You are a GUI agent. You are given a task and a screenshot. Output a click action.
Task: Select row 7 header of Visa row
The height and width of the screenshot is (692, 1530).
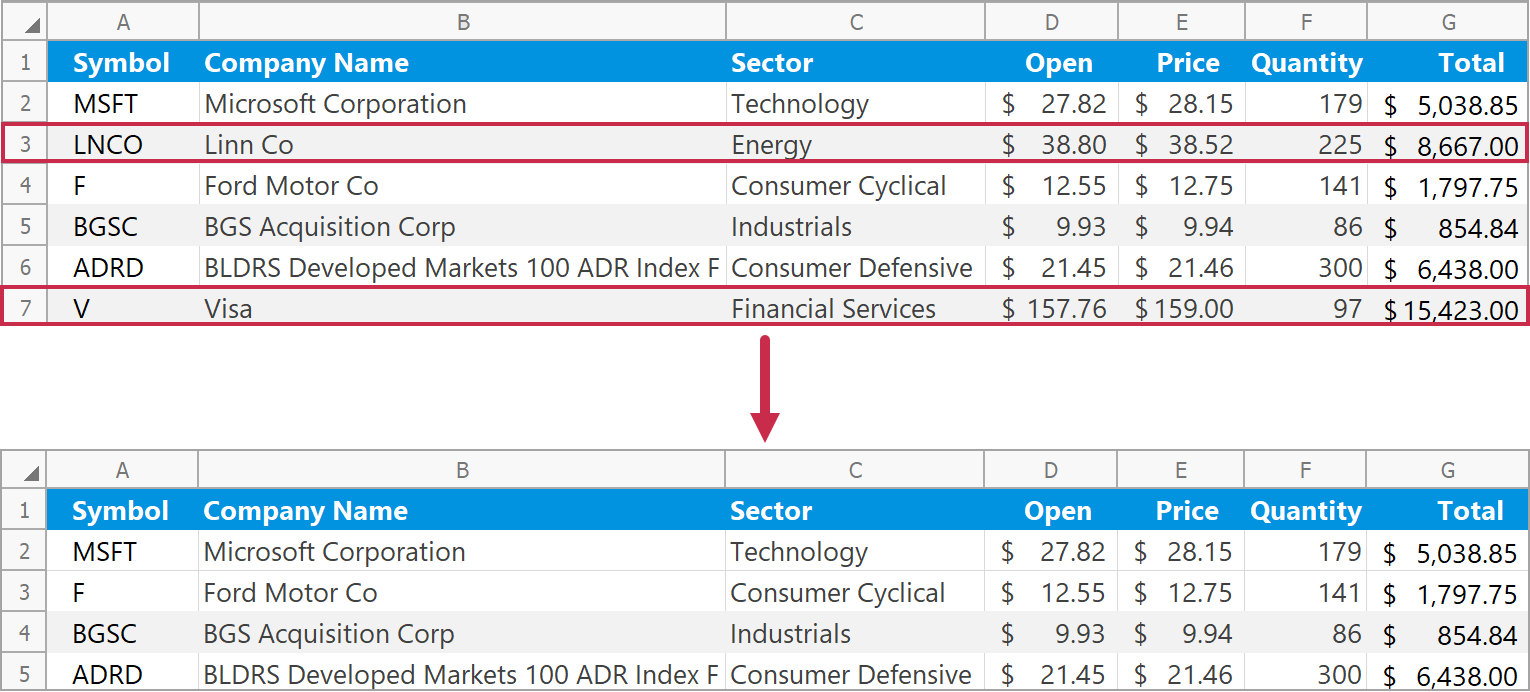(25, 309)
